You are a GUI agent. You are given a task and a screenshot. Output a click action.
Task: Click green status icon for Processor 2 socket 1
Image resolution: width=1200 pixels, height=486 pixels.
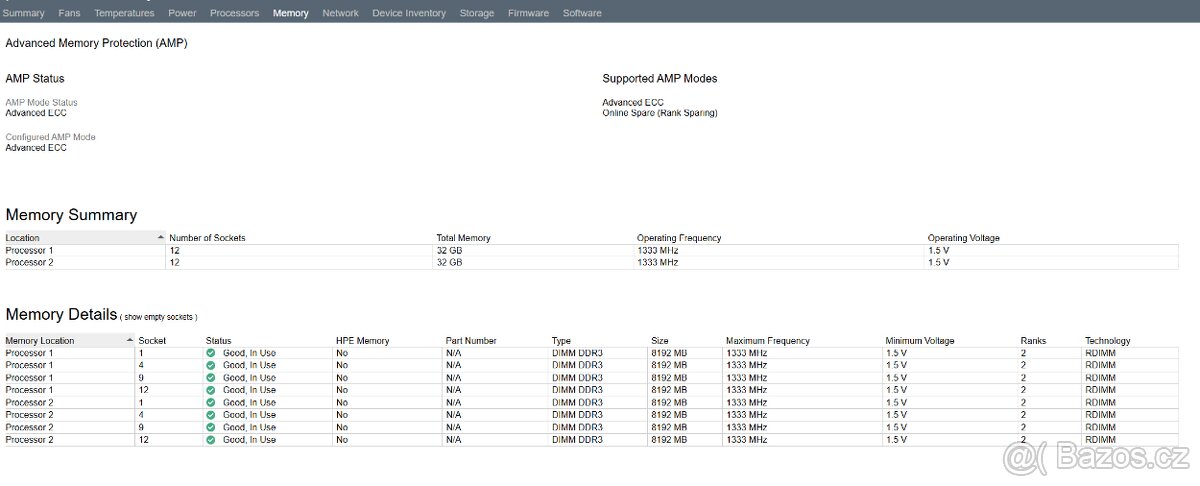[211, 403]
